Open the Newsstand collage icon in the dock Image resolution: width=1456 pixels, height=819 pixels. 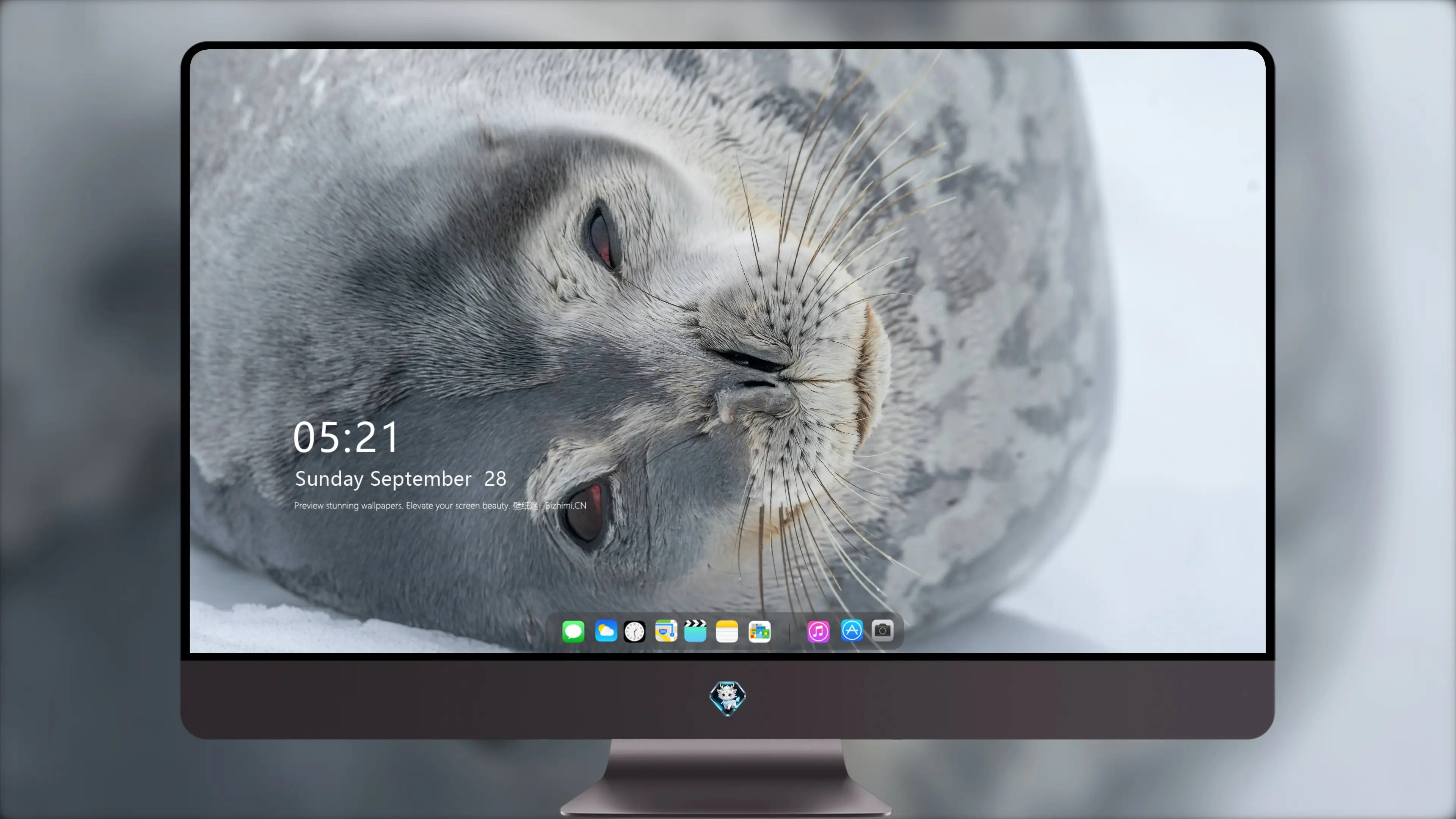tap(759, 631)
